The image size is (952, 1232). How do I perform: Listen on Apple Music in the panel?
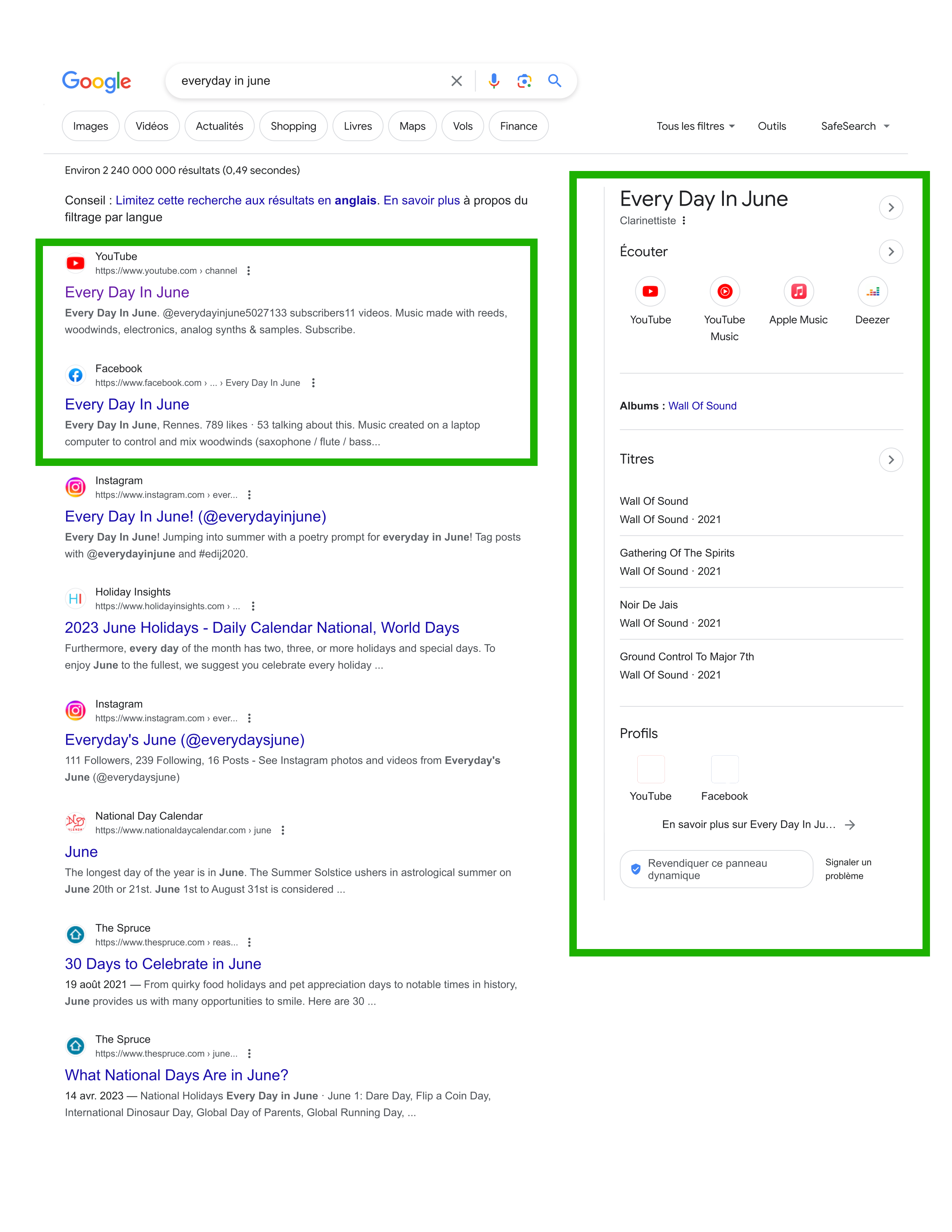(799, 301)
